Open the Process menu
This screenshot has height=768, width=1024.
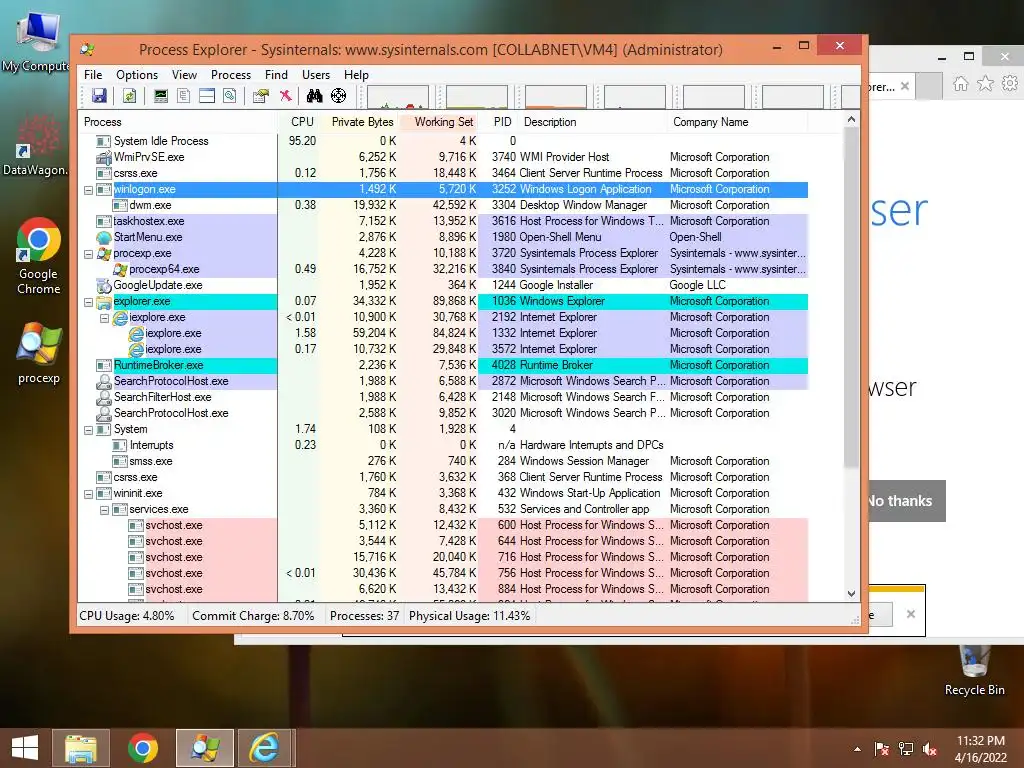point(231,75)
